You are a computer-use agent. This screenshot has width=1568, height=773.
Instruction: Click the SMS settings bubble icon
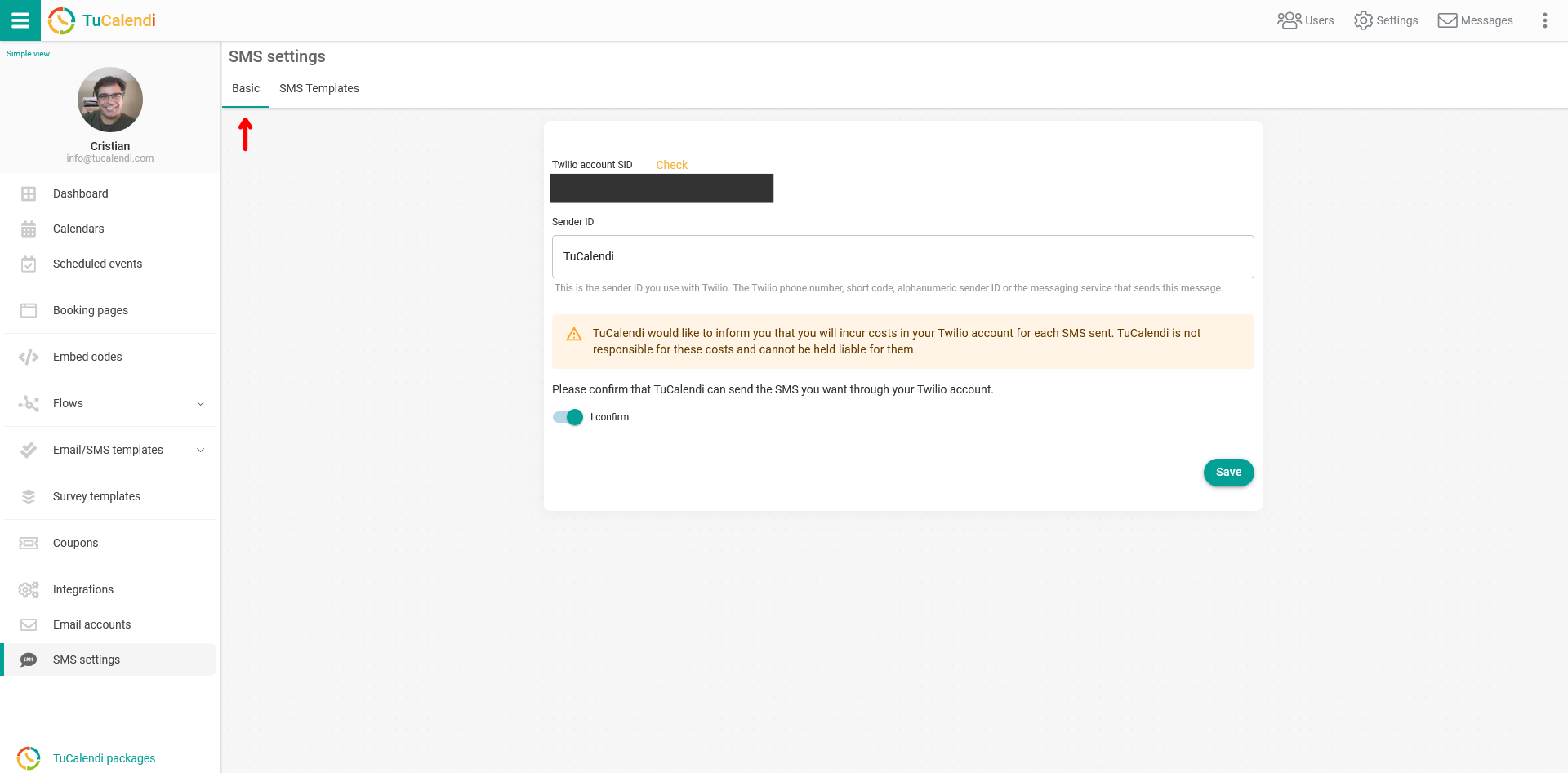pyautogui.click(x=29, y=660)
